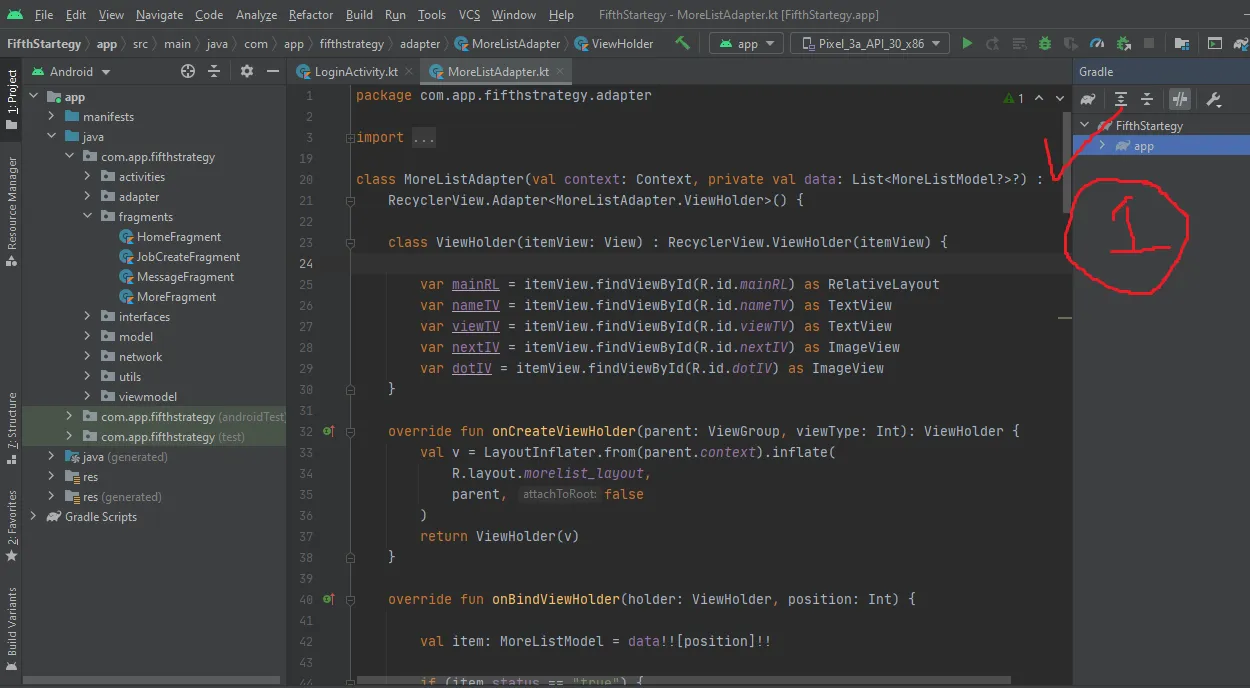Click the Debug app bug icon
1250x688 pixels.
[x=1045, y=44]
